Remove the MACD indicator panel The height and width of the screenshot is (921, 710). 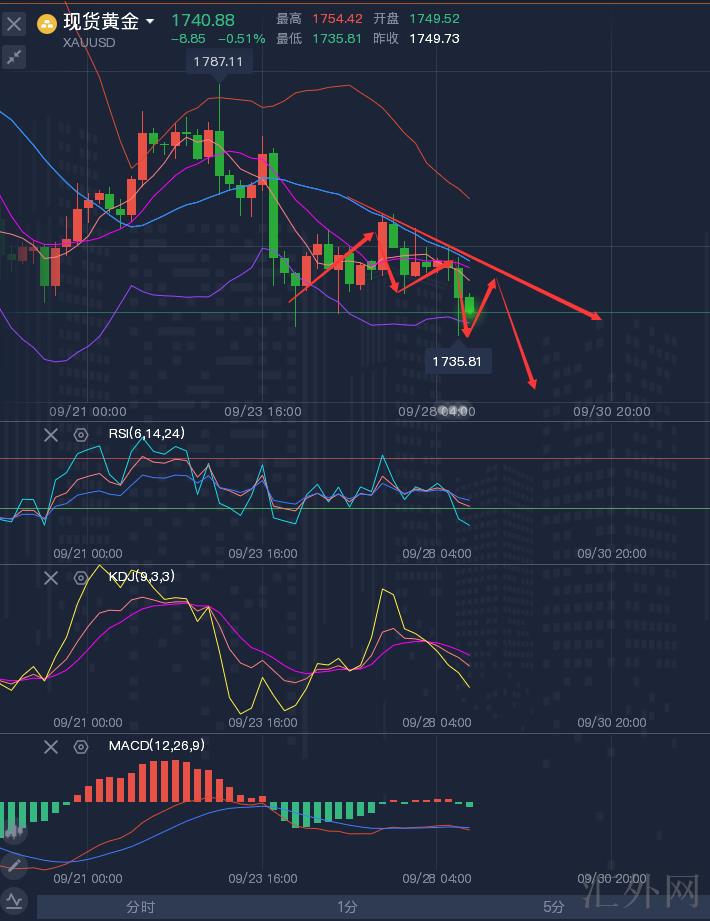51,747
